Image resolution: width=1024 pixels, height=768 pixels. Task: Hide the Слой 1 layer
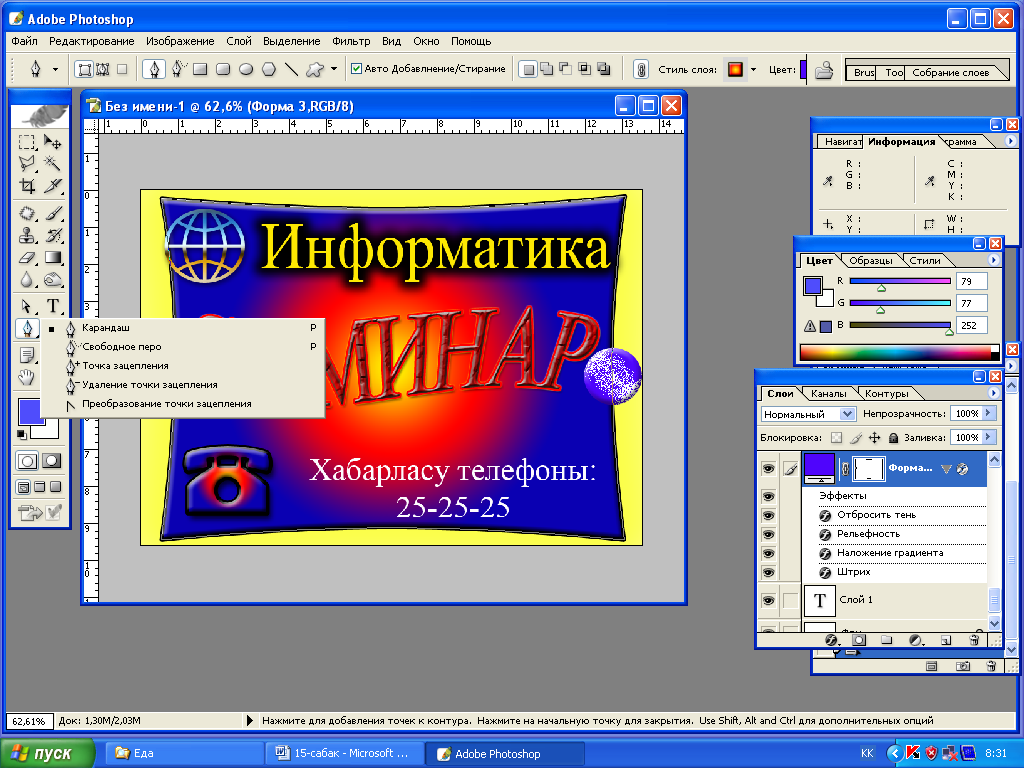pos(769,600)
